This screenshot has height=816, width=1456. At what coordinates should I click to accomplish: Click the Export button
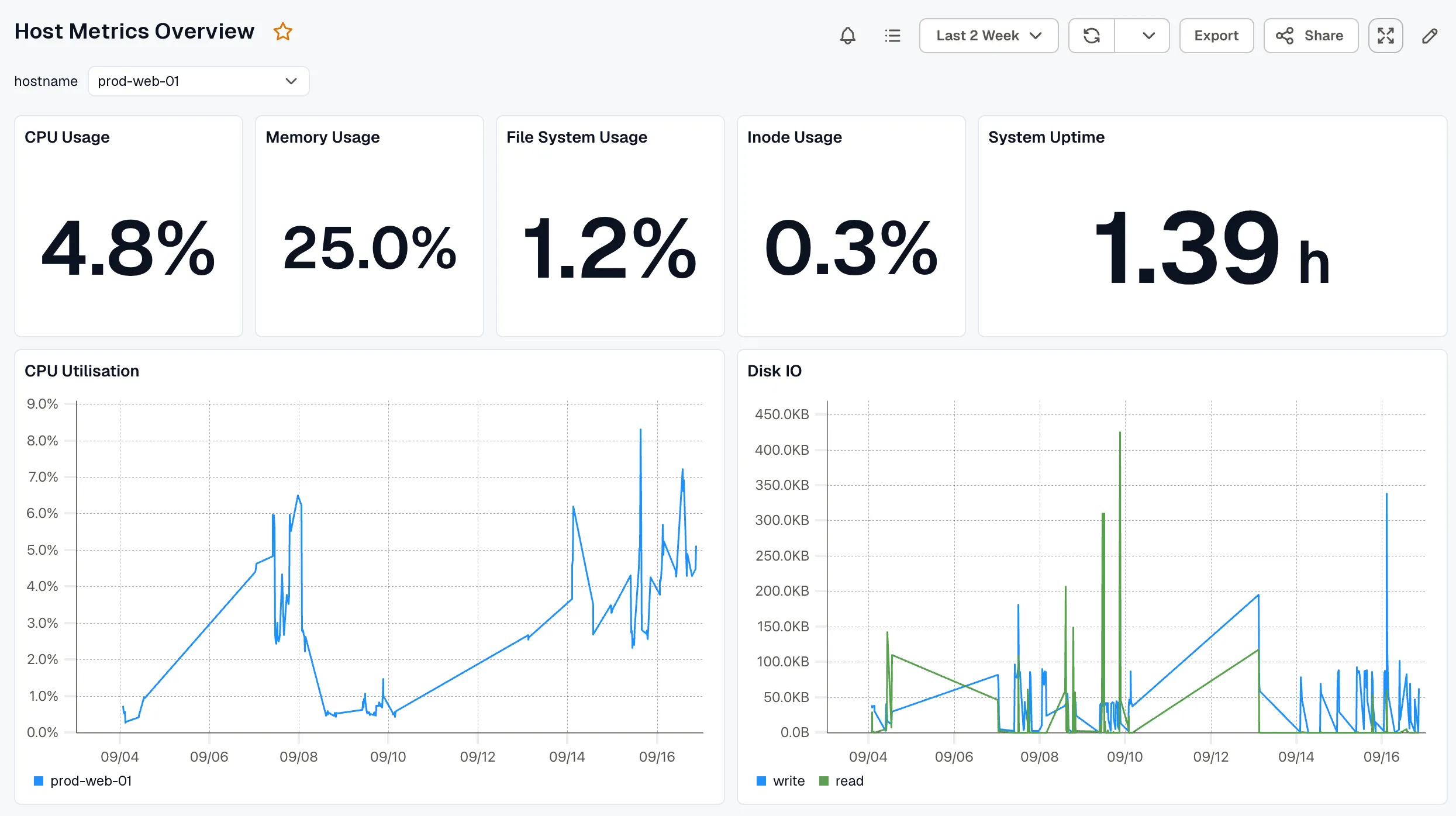coord(1216,36)
